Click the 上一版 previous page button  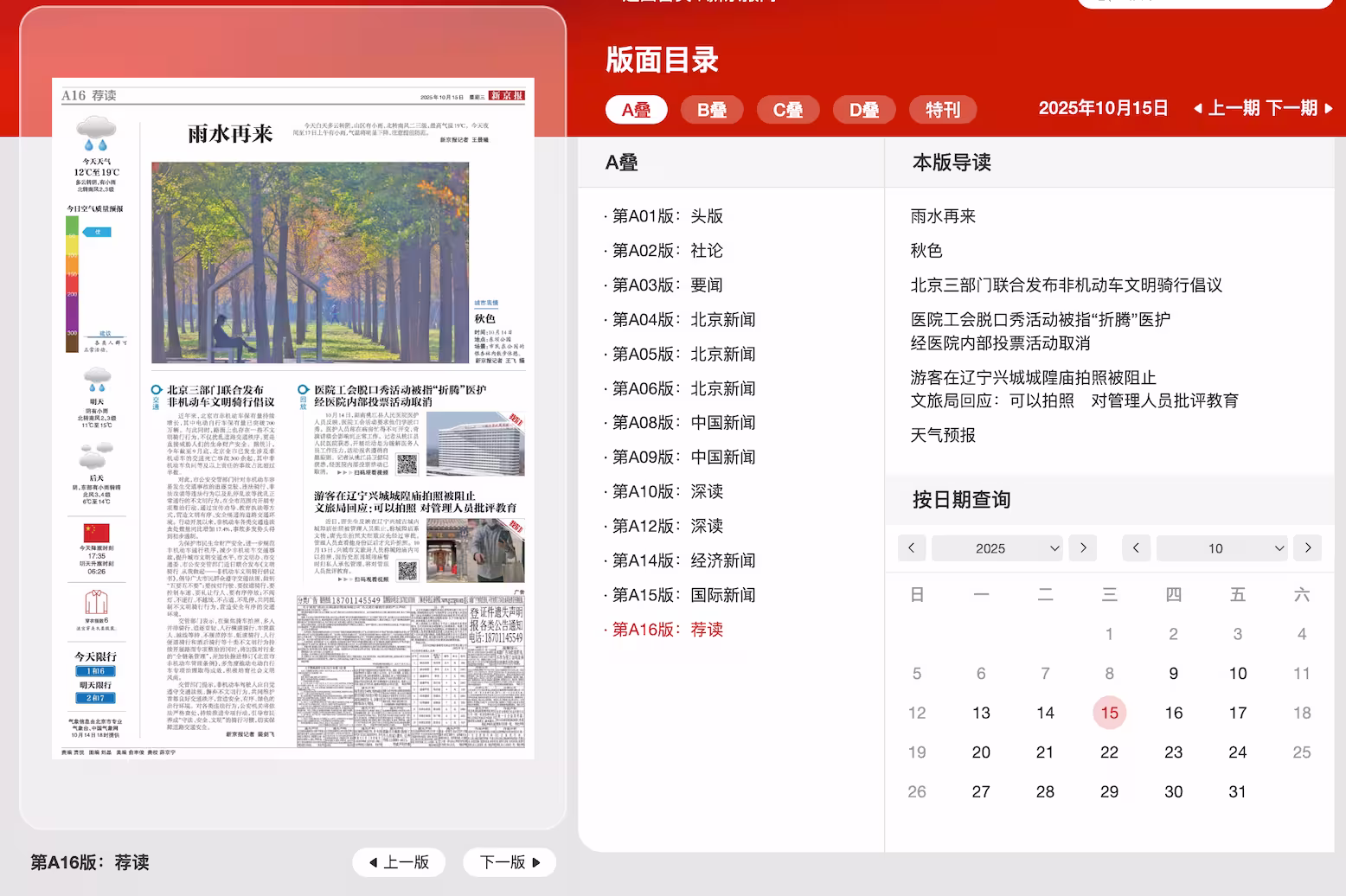(399, 862)
